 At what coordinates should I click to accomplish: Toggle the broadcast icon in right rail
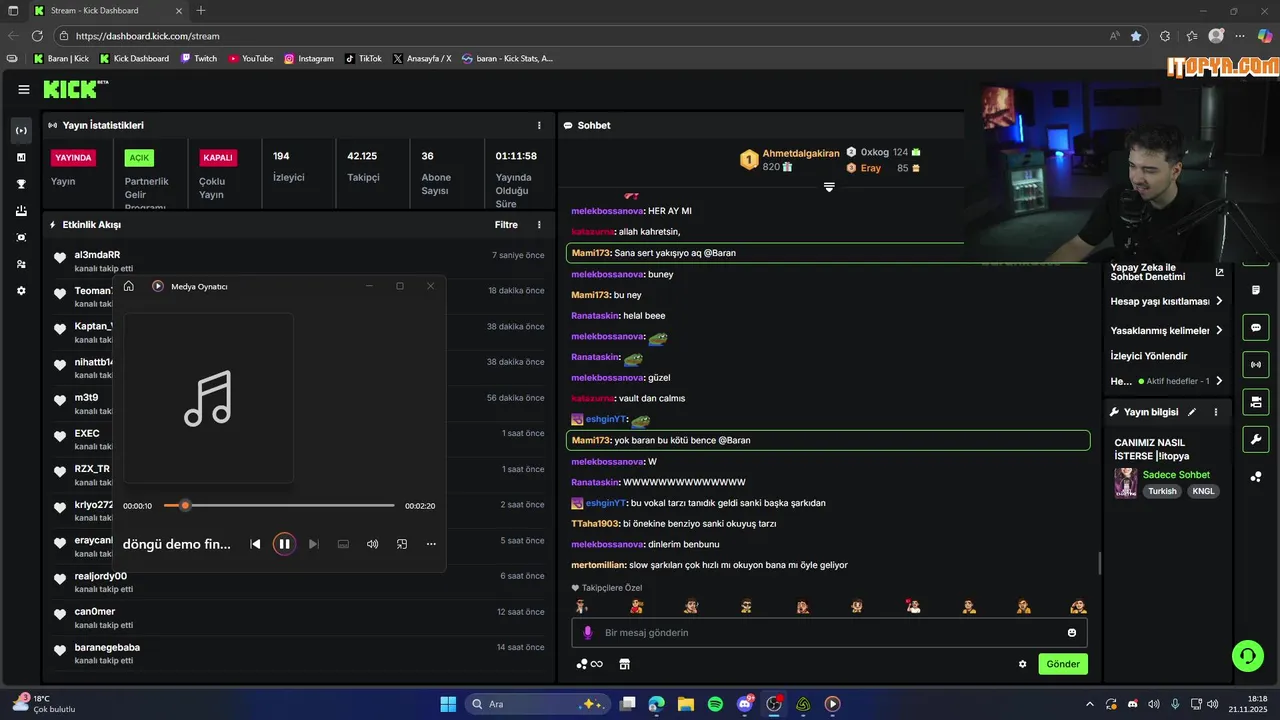pyautogui.click(x=1256, y=365)
